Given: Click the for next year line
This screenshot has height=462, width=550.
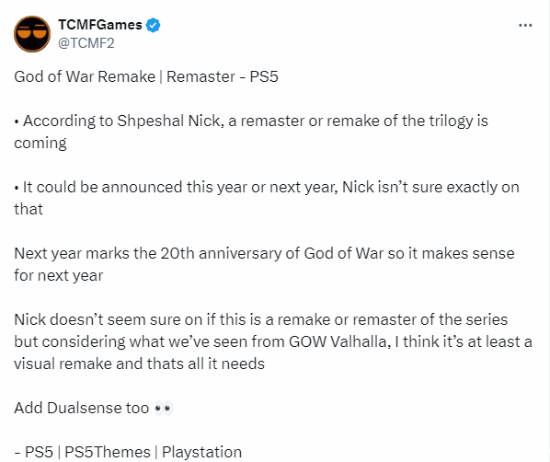Looking at the screenshot, I should pyautogui.click(x=59, y=275).
